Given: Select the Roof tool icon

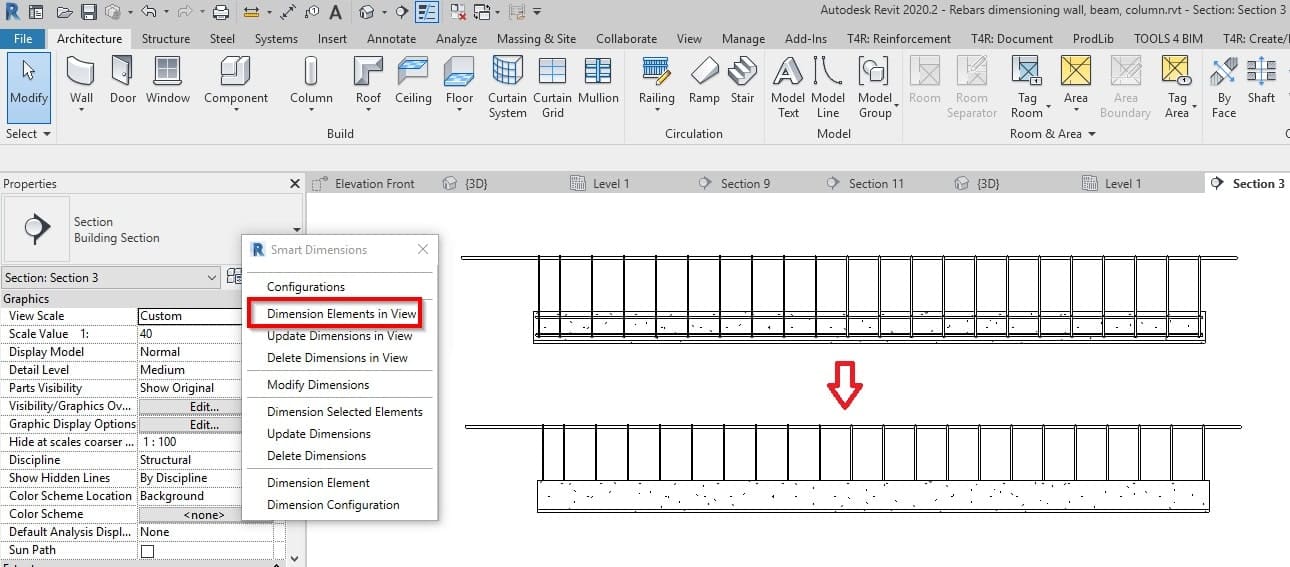Looking at the screenshot, I should [x=368, y=72].
